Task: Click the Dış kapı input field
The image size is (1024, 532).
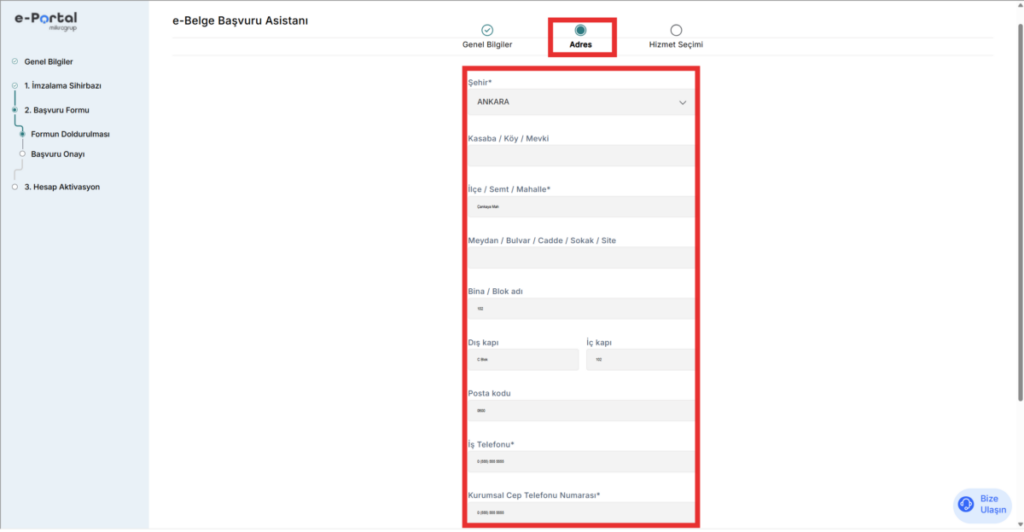Action: pos(523,359)
